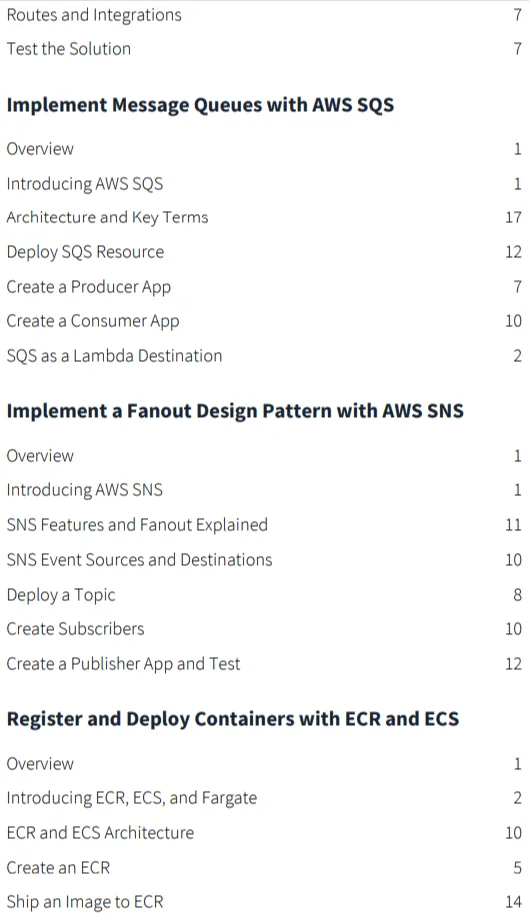Open Create a Producer App lesson
This screenshot has height=916, width=529.
[x=89, y=287]
